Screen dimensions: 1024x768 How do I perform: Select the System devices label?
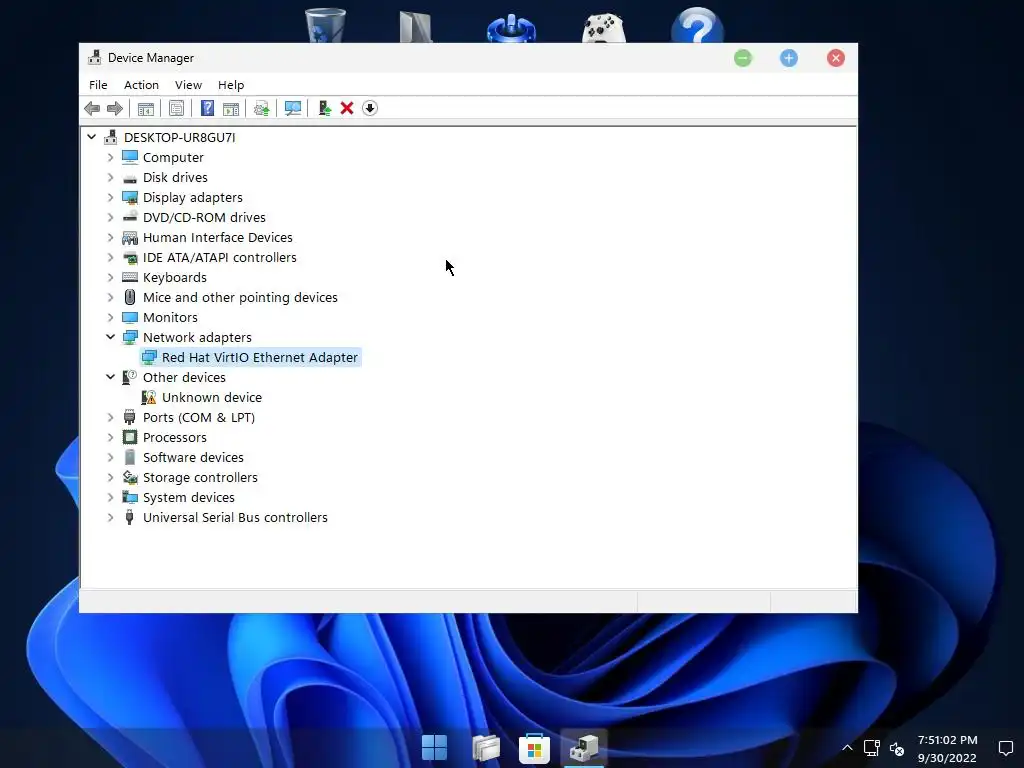click(189, 497)
